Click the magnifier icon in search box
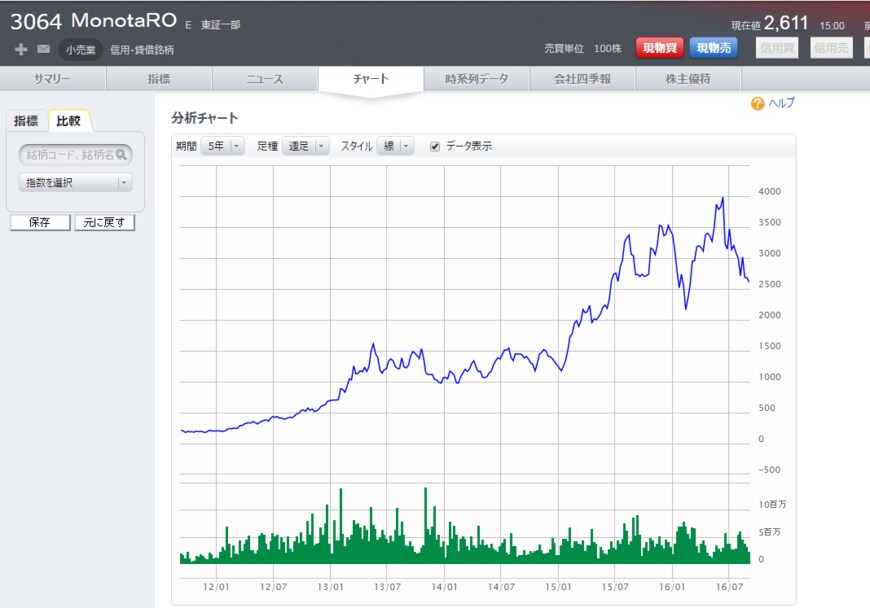The width and height of the screenshot is (870, 608). click(x=122, y=155)
